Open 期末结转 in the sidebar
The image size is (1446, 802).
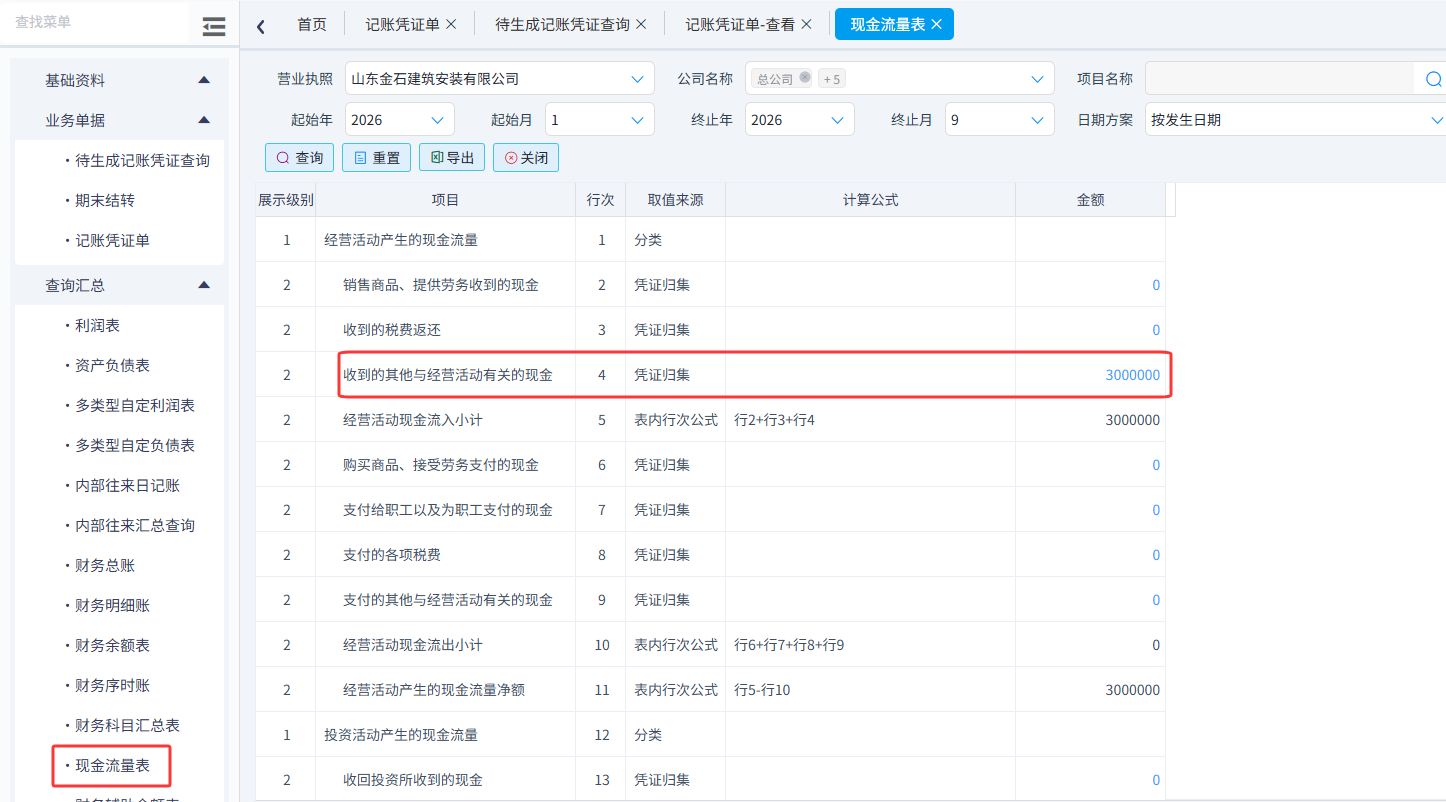pos(105,200)
